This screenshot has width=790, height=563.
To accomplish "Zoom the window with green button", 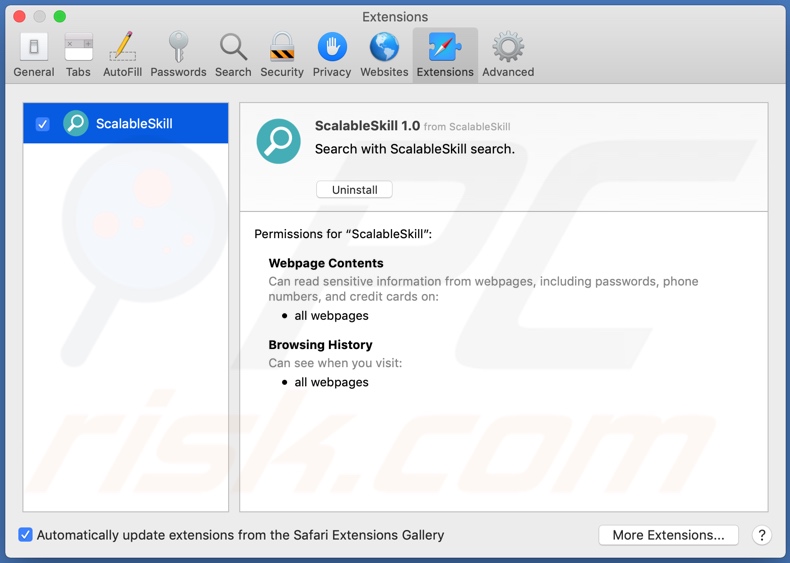I will point(59,17).
